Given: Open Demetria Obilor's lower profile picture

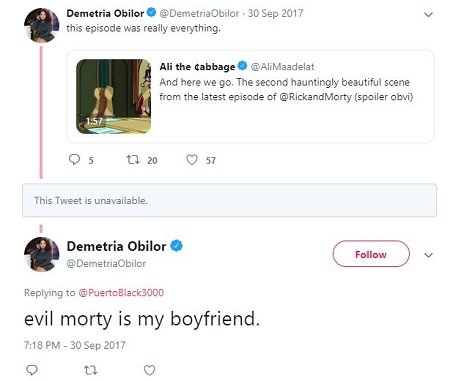Looking at the screenshot, I should pos(41,254).
